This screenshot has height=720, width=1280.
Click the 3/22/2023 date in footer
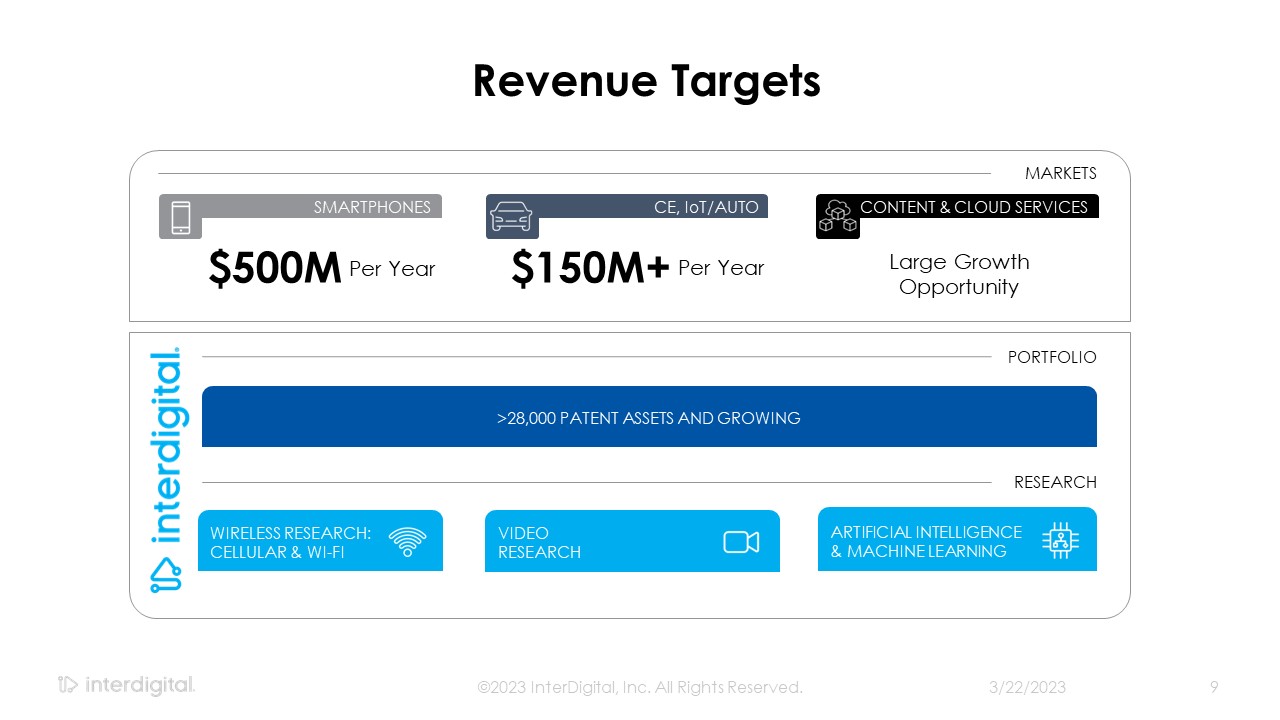click(1027, 687)
